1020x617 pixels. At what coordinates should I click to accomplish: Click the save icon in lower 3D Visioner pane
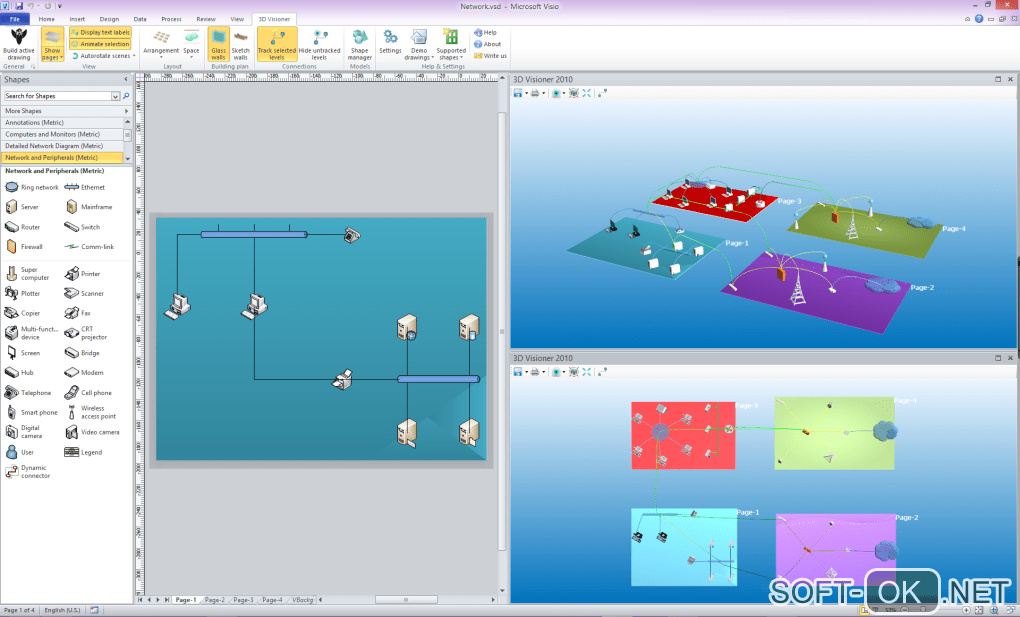coord(518,372)
